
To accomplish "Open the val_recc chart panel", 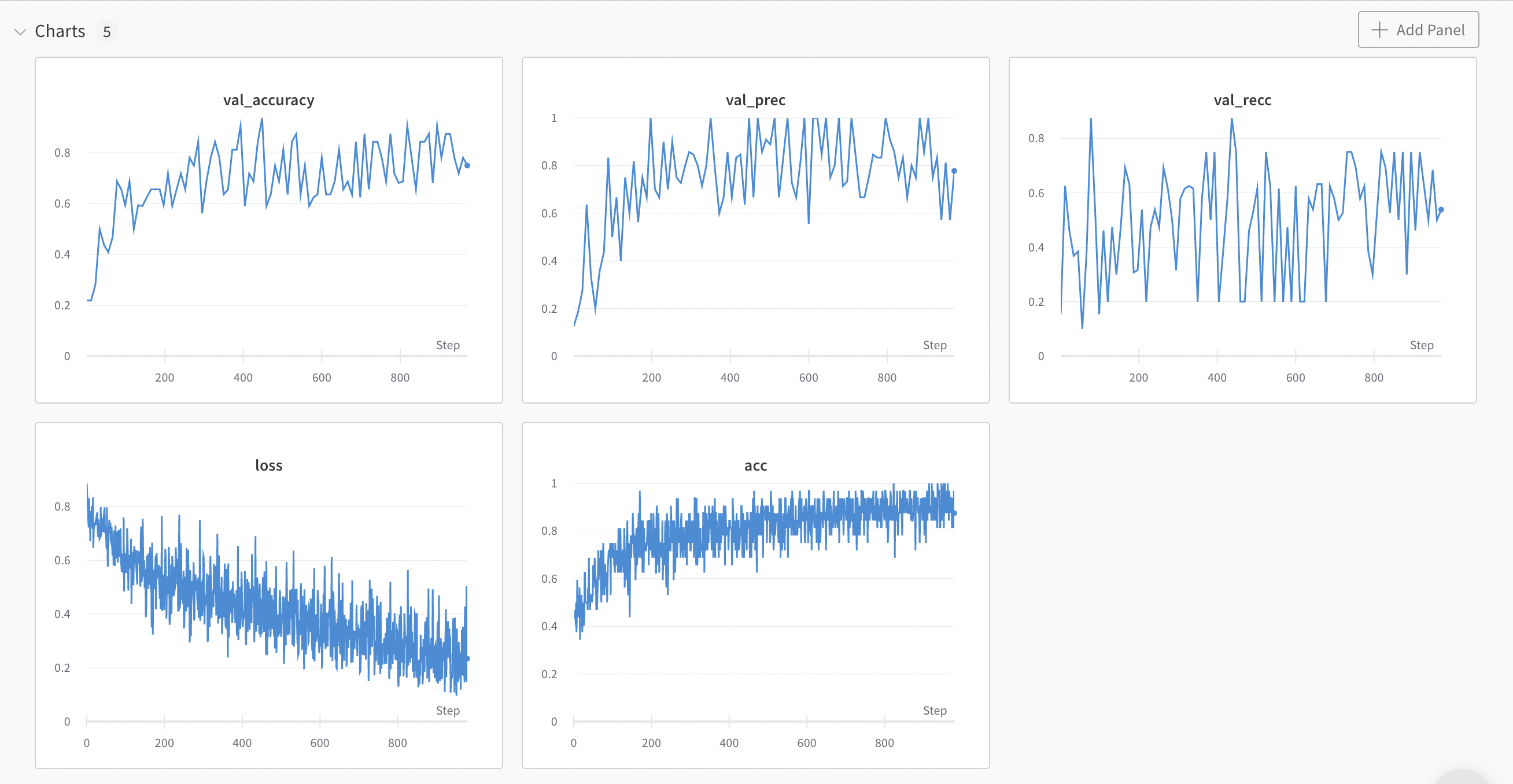I will [x=1243, y=230].
